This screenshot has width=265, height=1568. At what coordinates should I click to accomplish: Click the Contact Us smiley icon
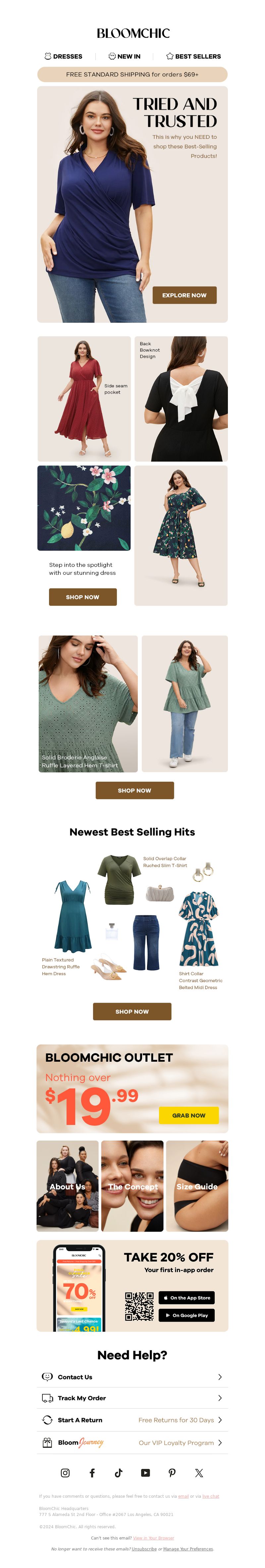coord(47,1376)
